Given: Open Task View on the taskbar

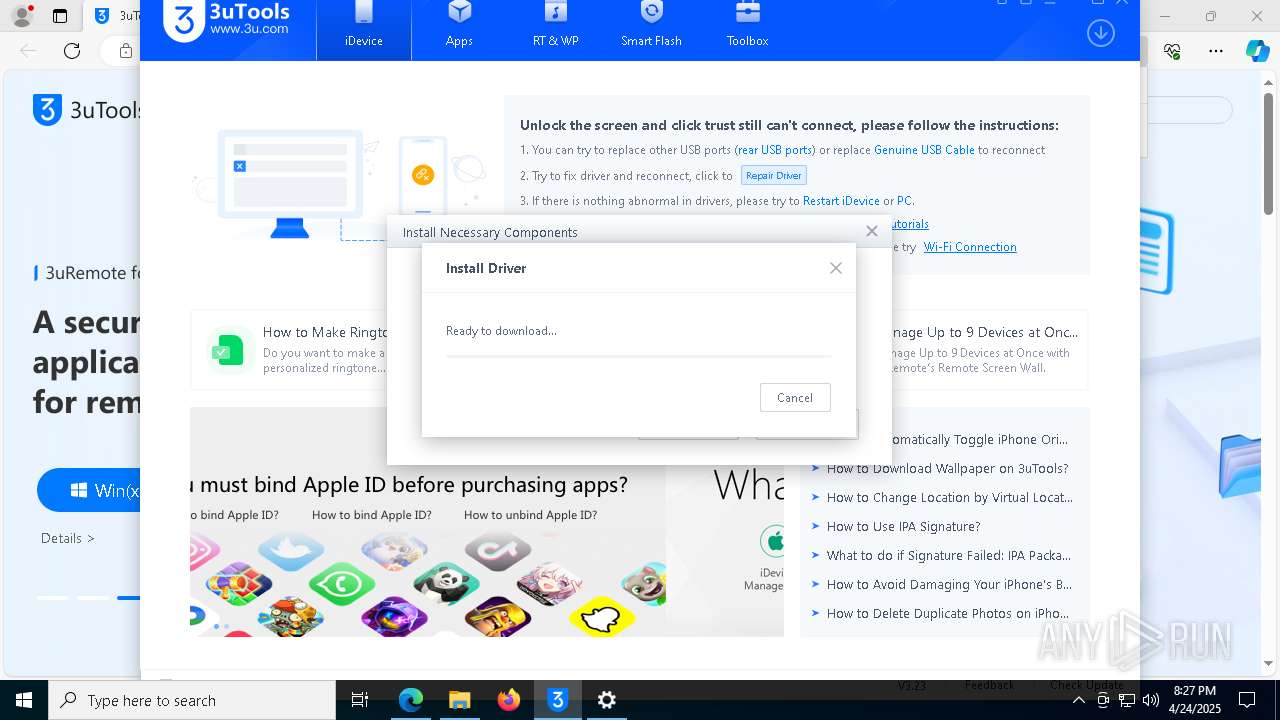Looking at the screenshot, I should click(x=361, y=700).
